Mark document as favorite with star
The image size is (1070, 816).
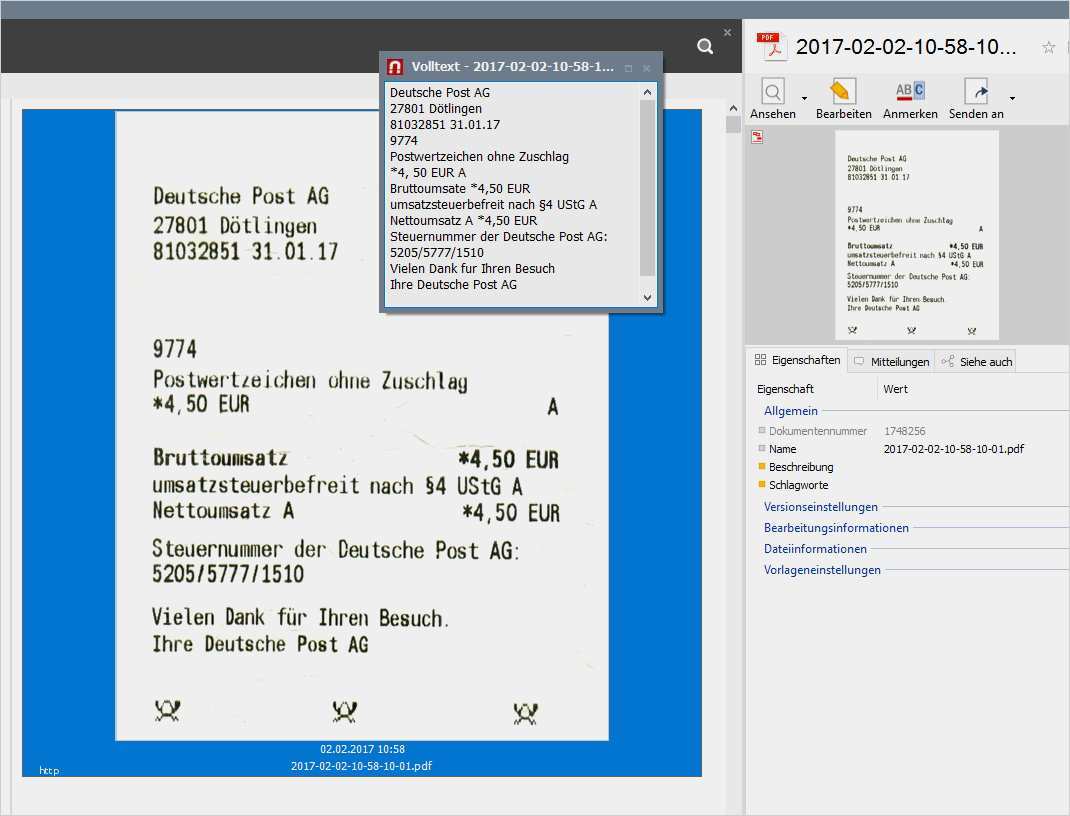point(1048,47)
